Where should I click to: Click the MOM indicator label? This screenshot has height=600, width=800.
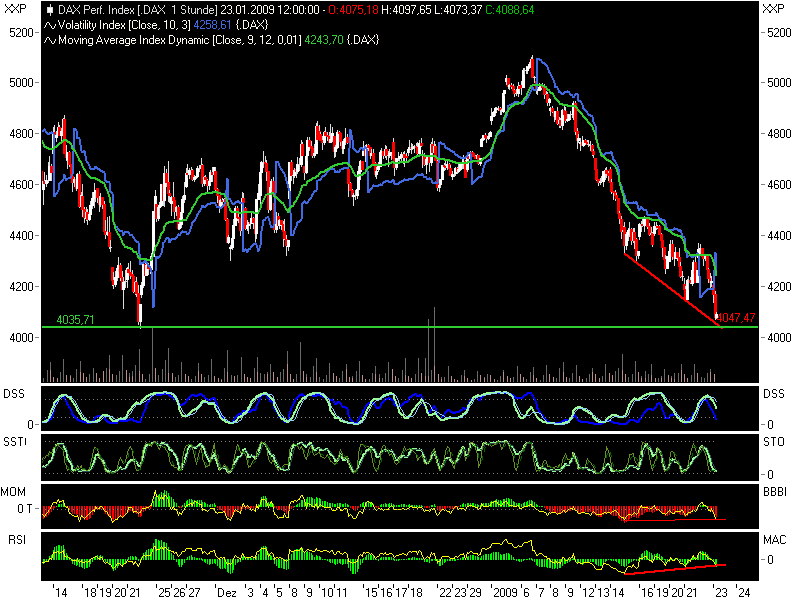[13, 489]
